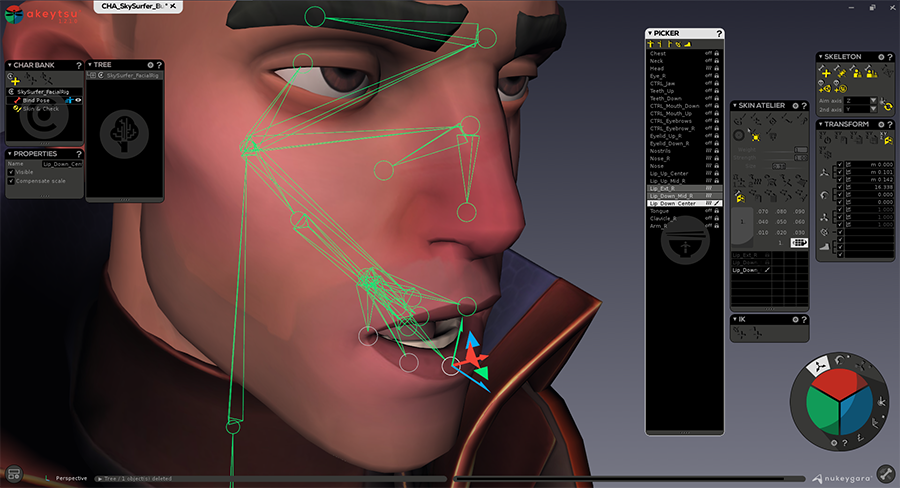Select Tongue in the Picker list
The height and width of the screenshot is (488, 900).
pos(684,211)
